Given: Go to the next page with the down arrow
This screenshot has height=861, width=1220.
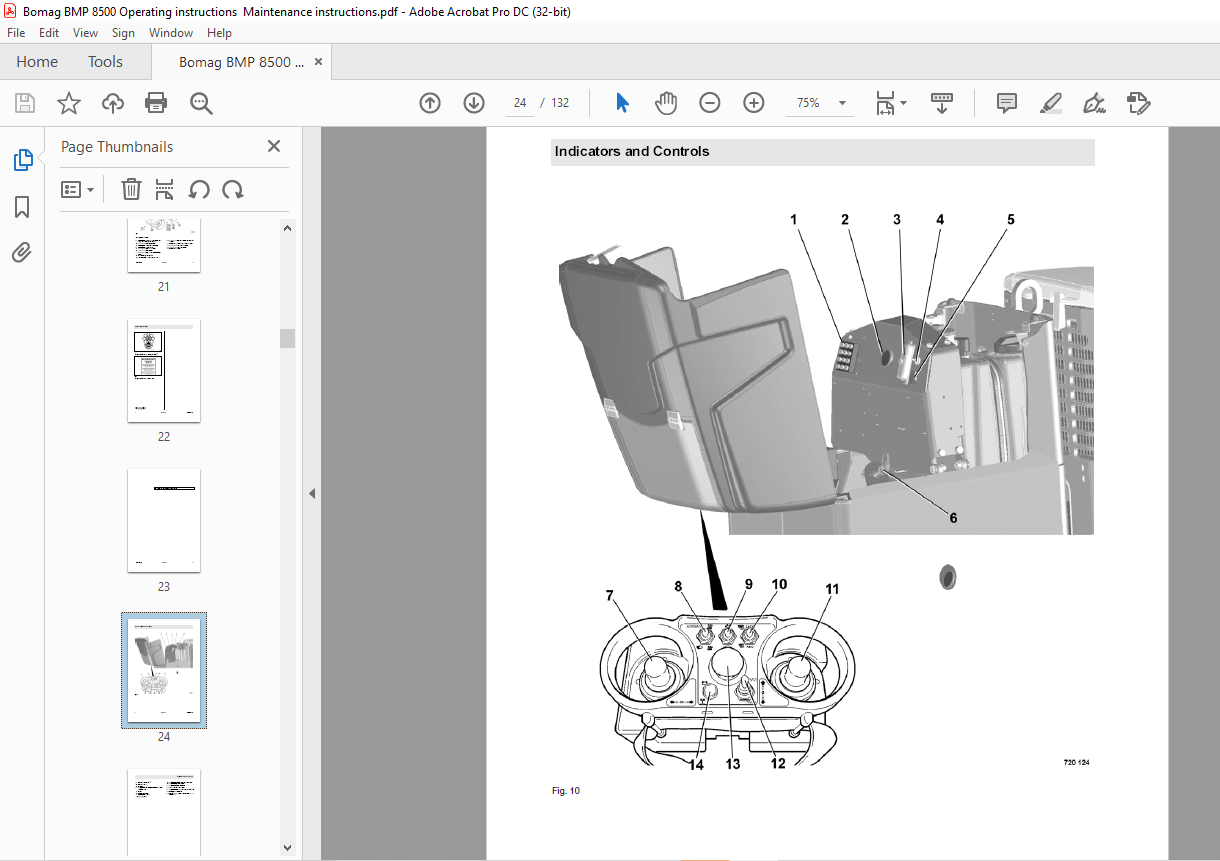Looking at the screenshot, I should [x=474, y=103].
